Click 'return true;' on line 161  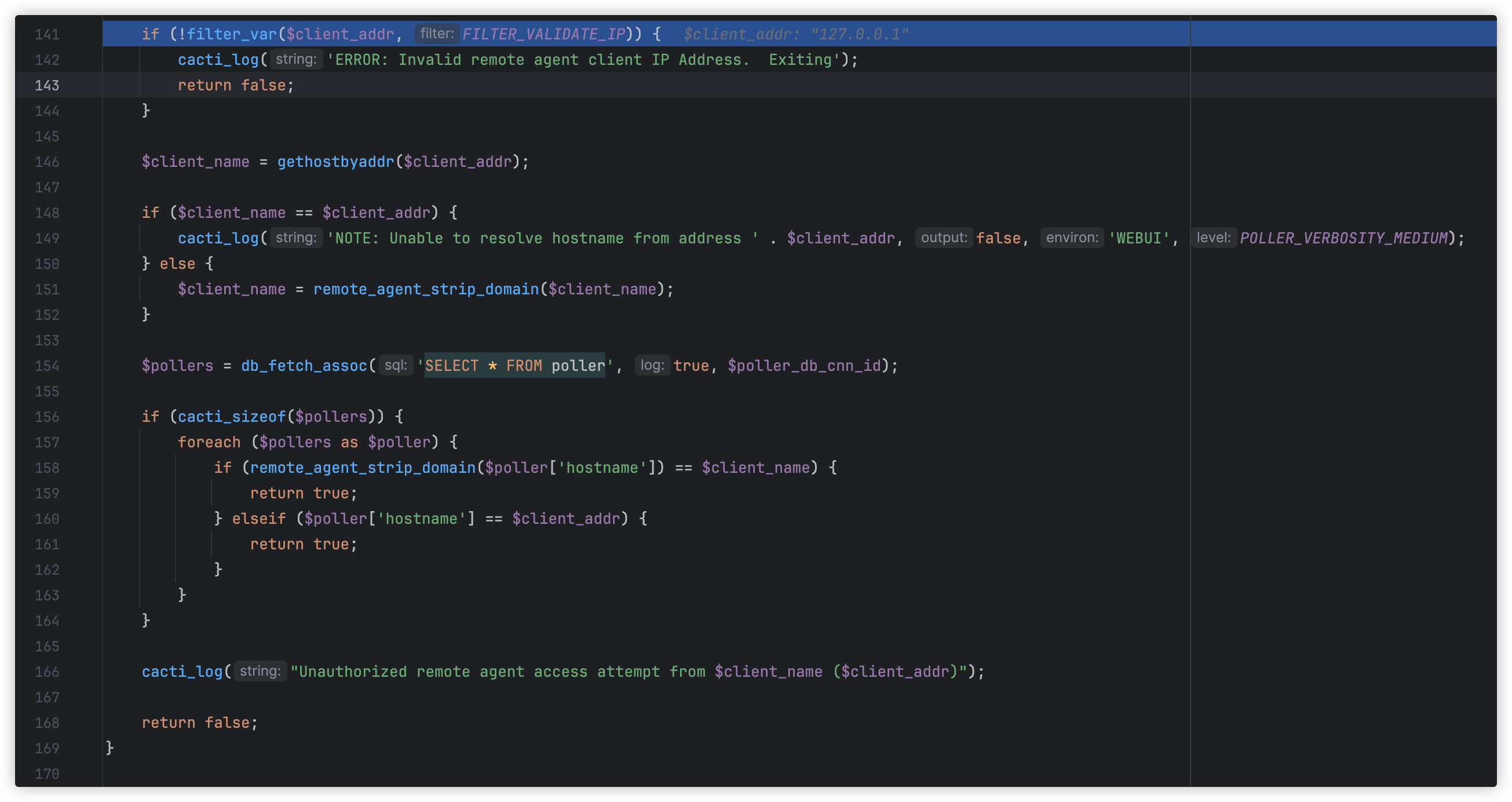pos(304,544)
